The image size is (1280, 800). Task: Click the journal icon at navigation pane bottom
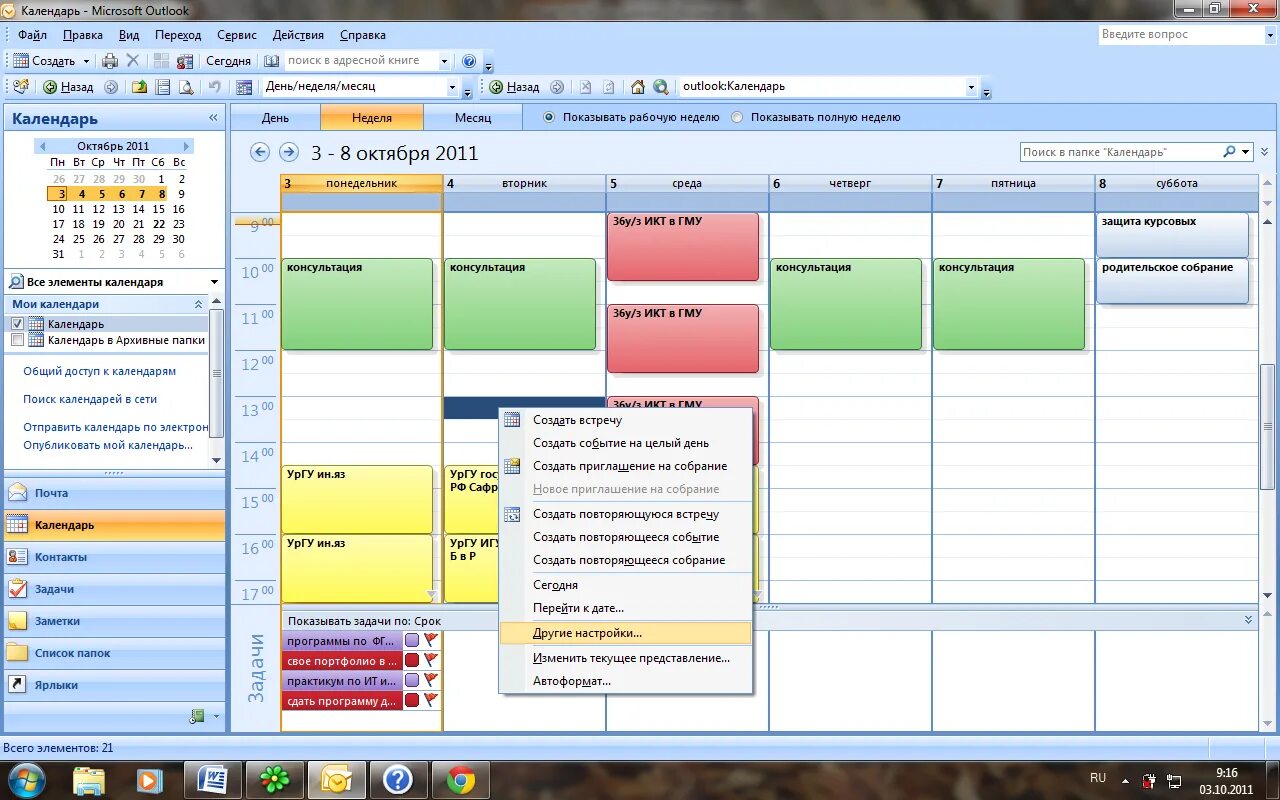pyautogui.click(x=197, y=716)
